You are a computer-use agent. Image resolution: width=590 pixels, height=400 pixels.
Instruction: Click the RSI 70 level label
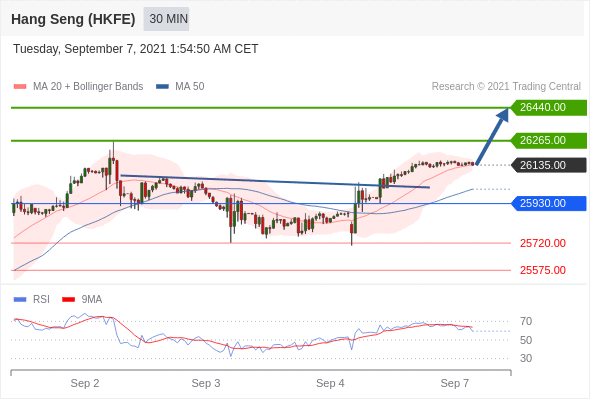pyautogui.click(x=526, y=321)
